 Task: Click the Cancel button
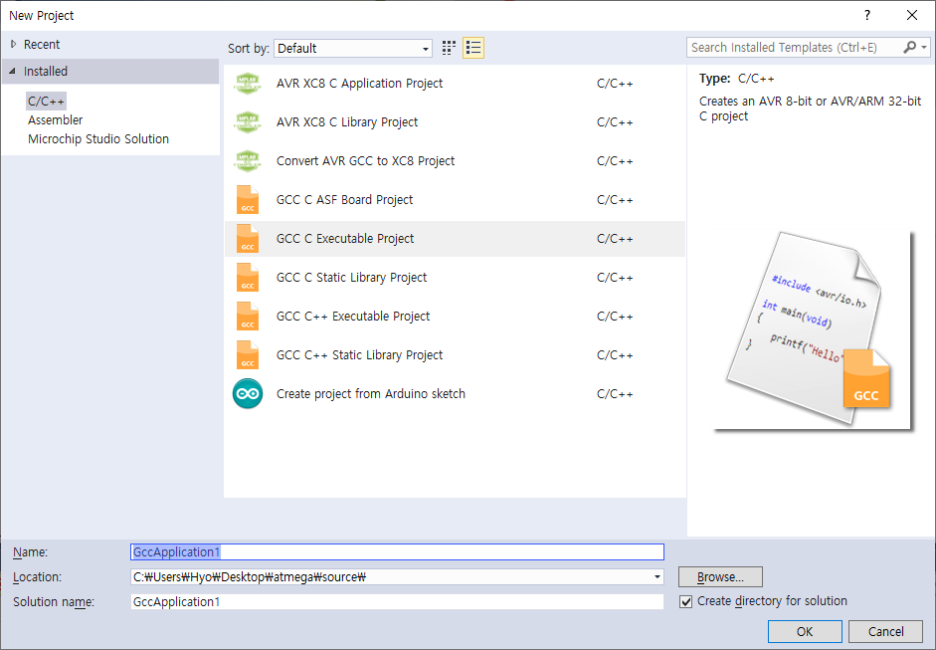[x=886, y=631]
